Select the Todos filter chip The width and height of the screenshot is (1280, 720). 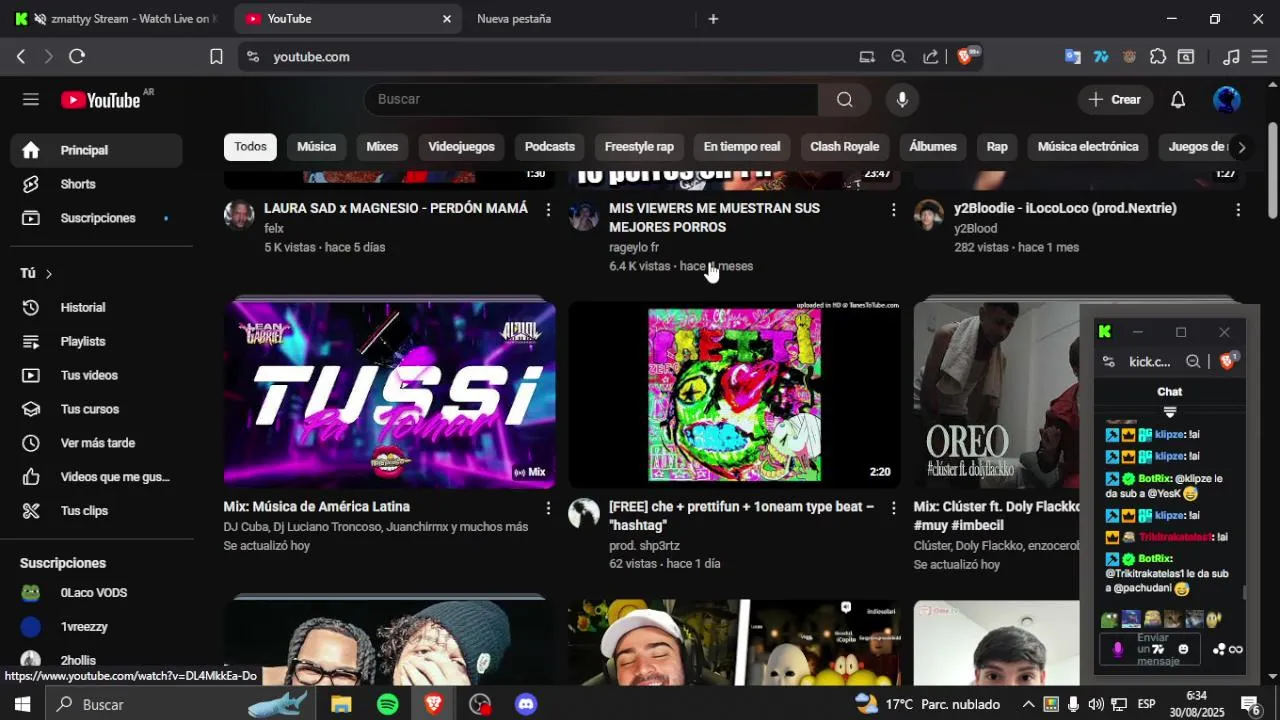pyautogui.click(x=250, y=147)
